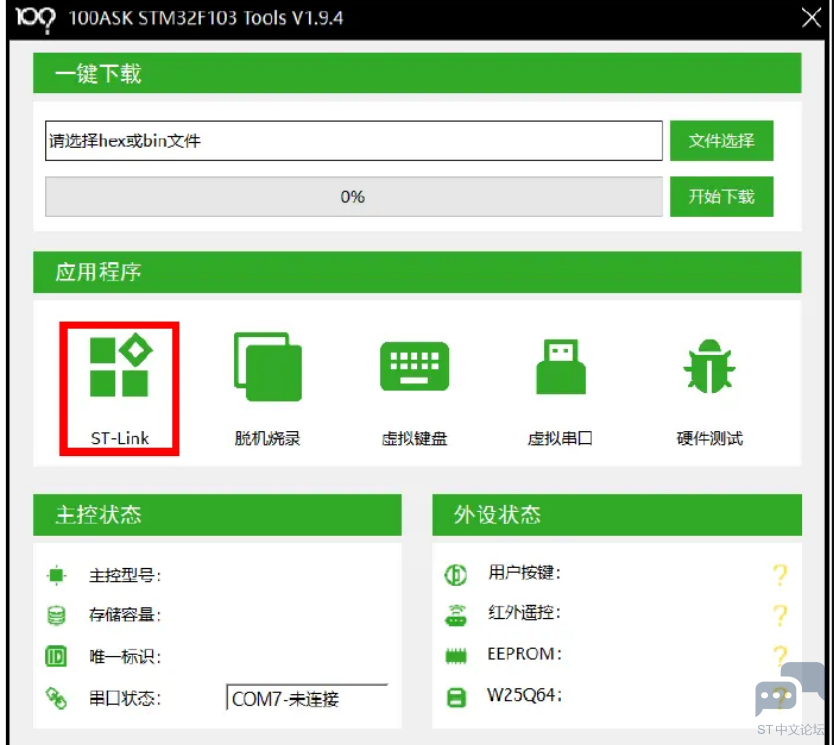834x745 pixels.
Task: Click the question mark status for 用户按键
Action: coord(780,575)
